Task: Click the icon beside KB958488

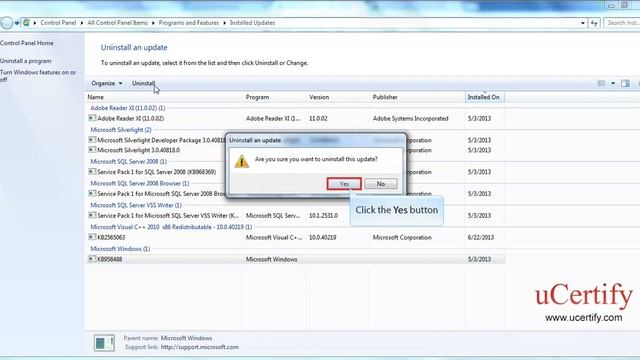Action: point(92,259)
